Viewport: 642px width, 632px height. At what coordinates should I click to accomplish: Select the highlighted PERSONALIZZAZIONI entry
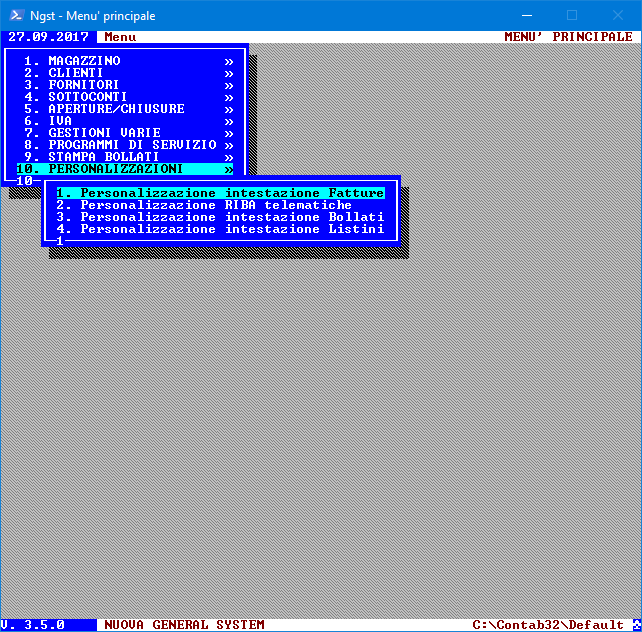[116, 169]
